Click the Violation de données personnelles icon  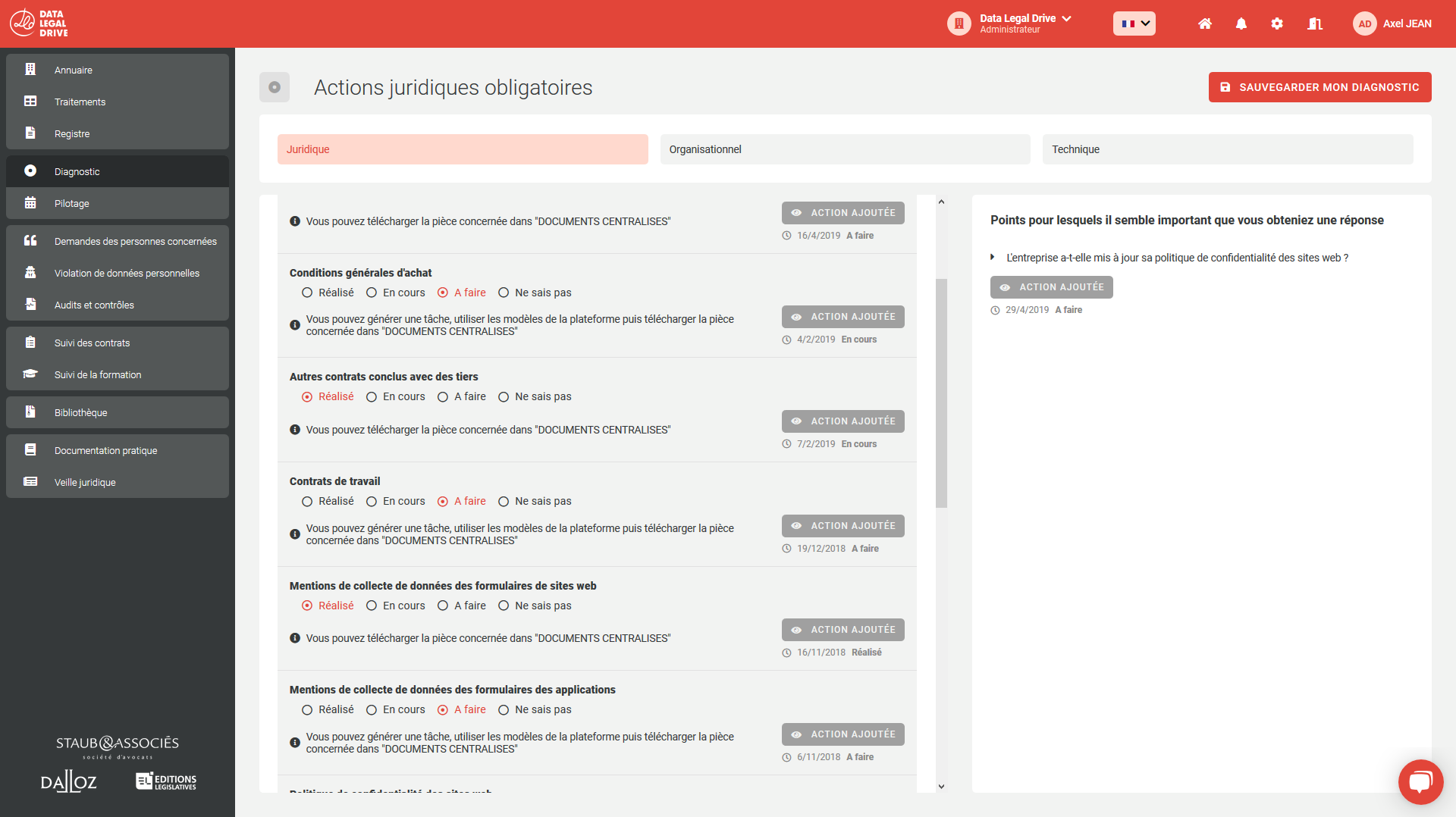[30, 273]
